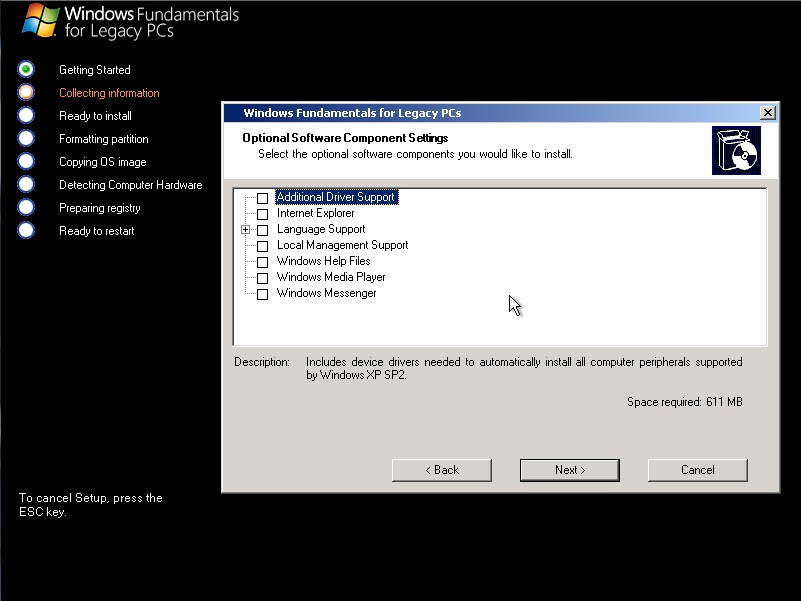Enable the Internet Explorer component checkbox
The width and height of the screenshot is (801, 601).
pyautogui.click(x=262, y=213)
